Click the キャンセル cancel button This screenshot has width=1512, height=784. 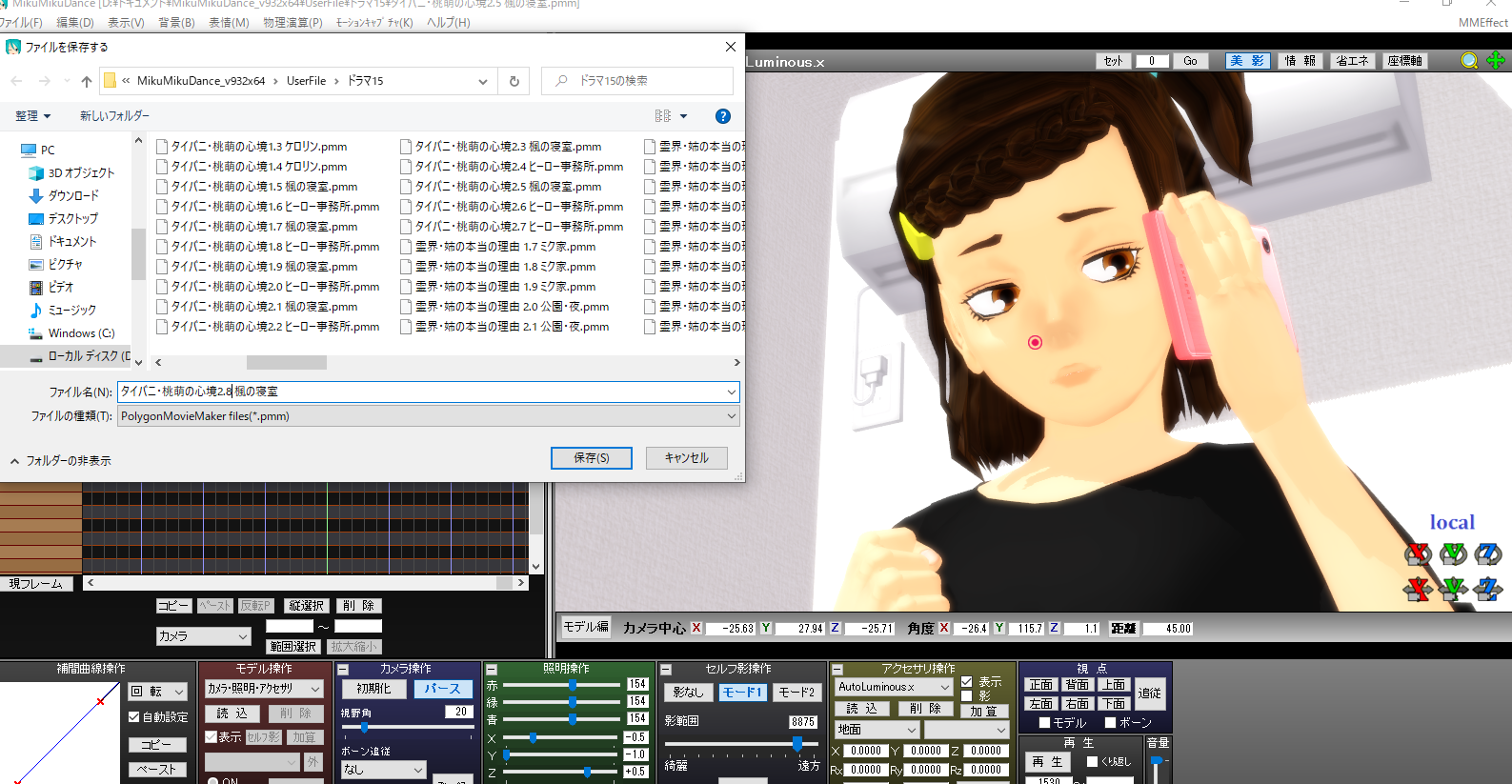(x=687, y=458)
